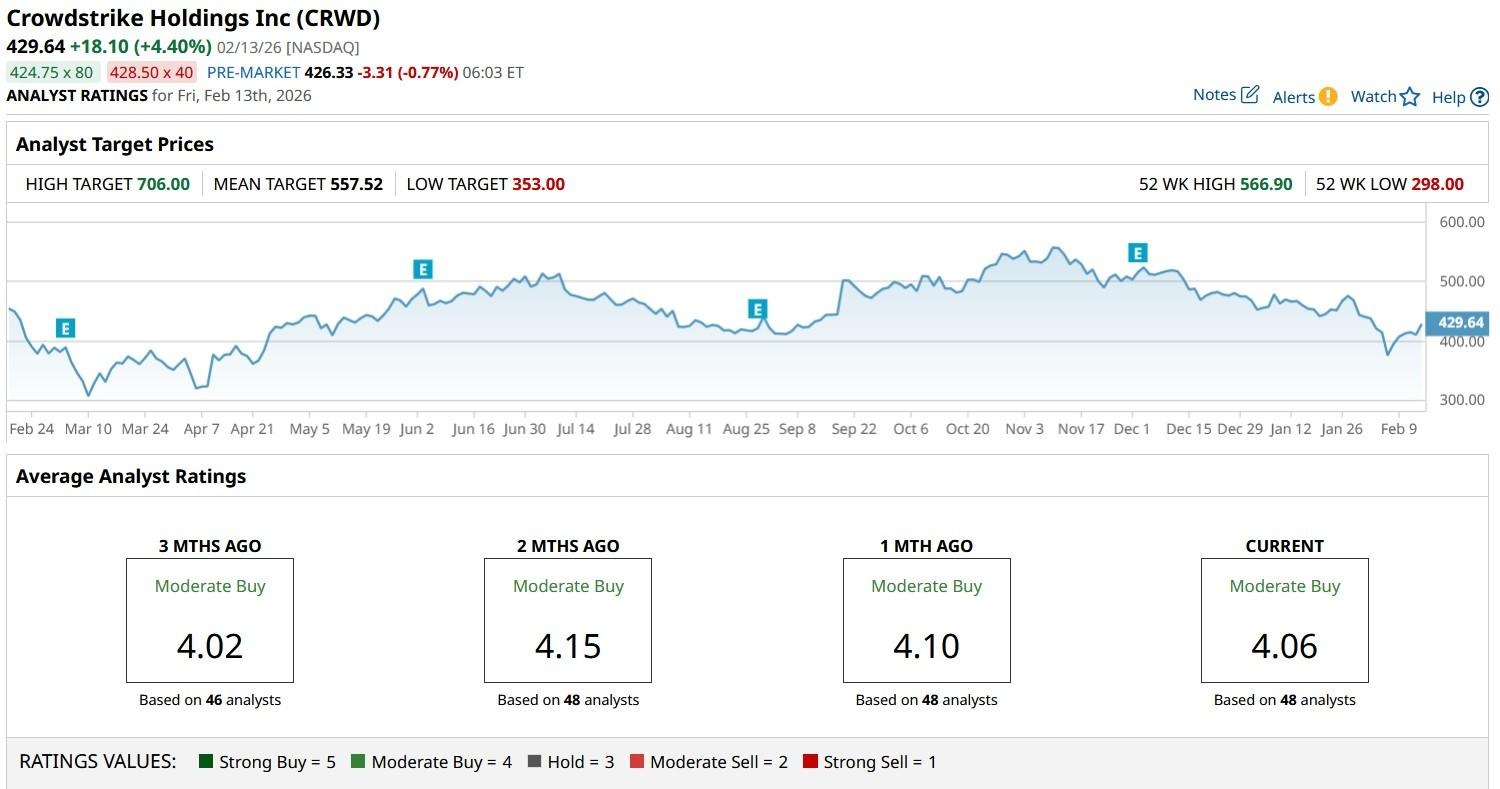This screenshot has height=789, width=1500.
Task: Click the dark green Strong Buy legend swatch
Action: click(207, 762)
